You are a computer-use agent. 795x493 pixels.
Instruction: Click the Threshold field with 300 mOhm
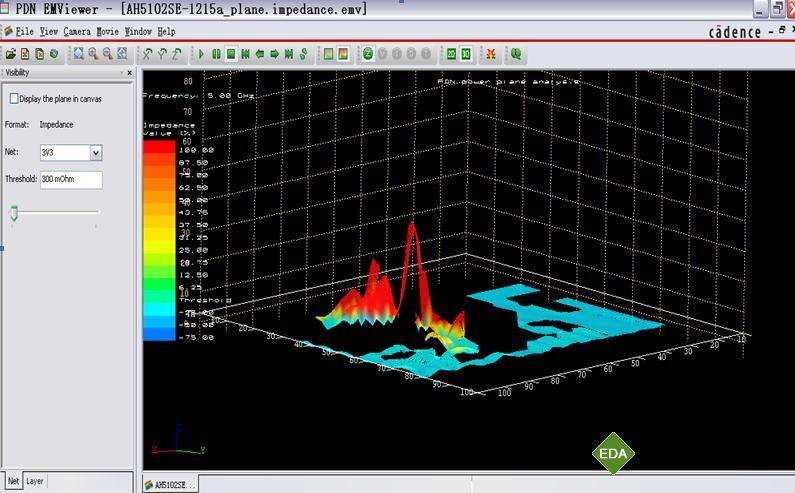[70, 180]
